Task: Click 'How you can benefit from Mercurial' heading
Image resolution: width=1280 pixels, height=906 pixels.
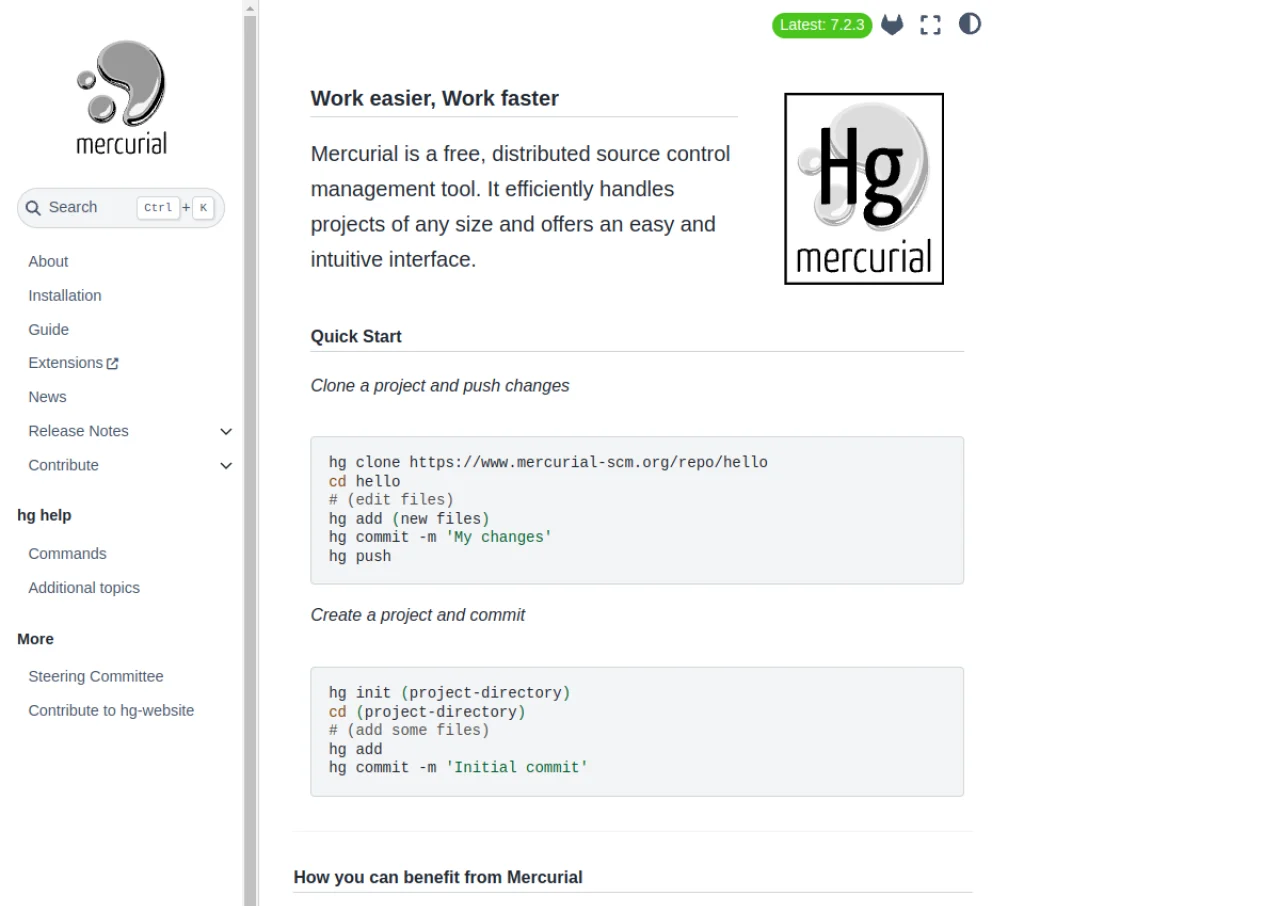Action: point(438,877)
